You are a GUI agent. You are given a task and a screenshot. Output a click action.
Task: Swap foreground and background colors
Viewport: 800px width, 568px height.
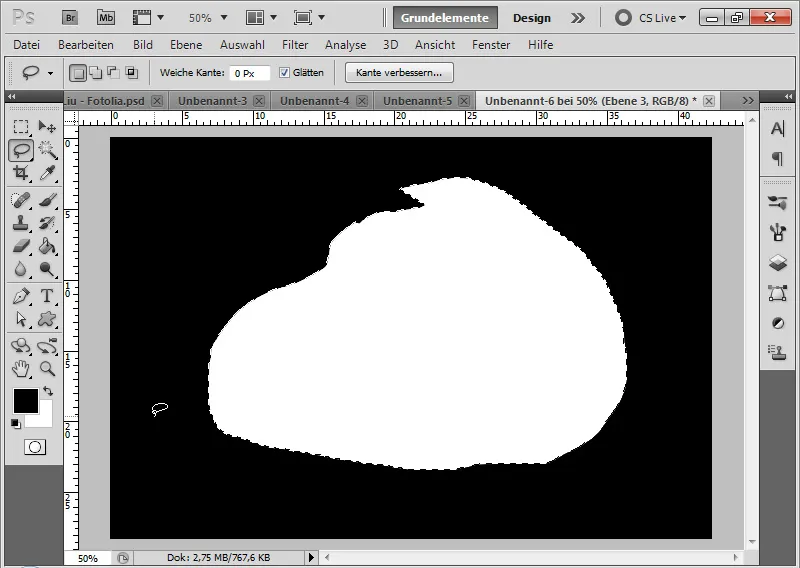pyautogui.click(x=48, y=391)
